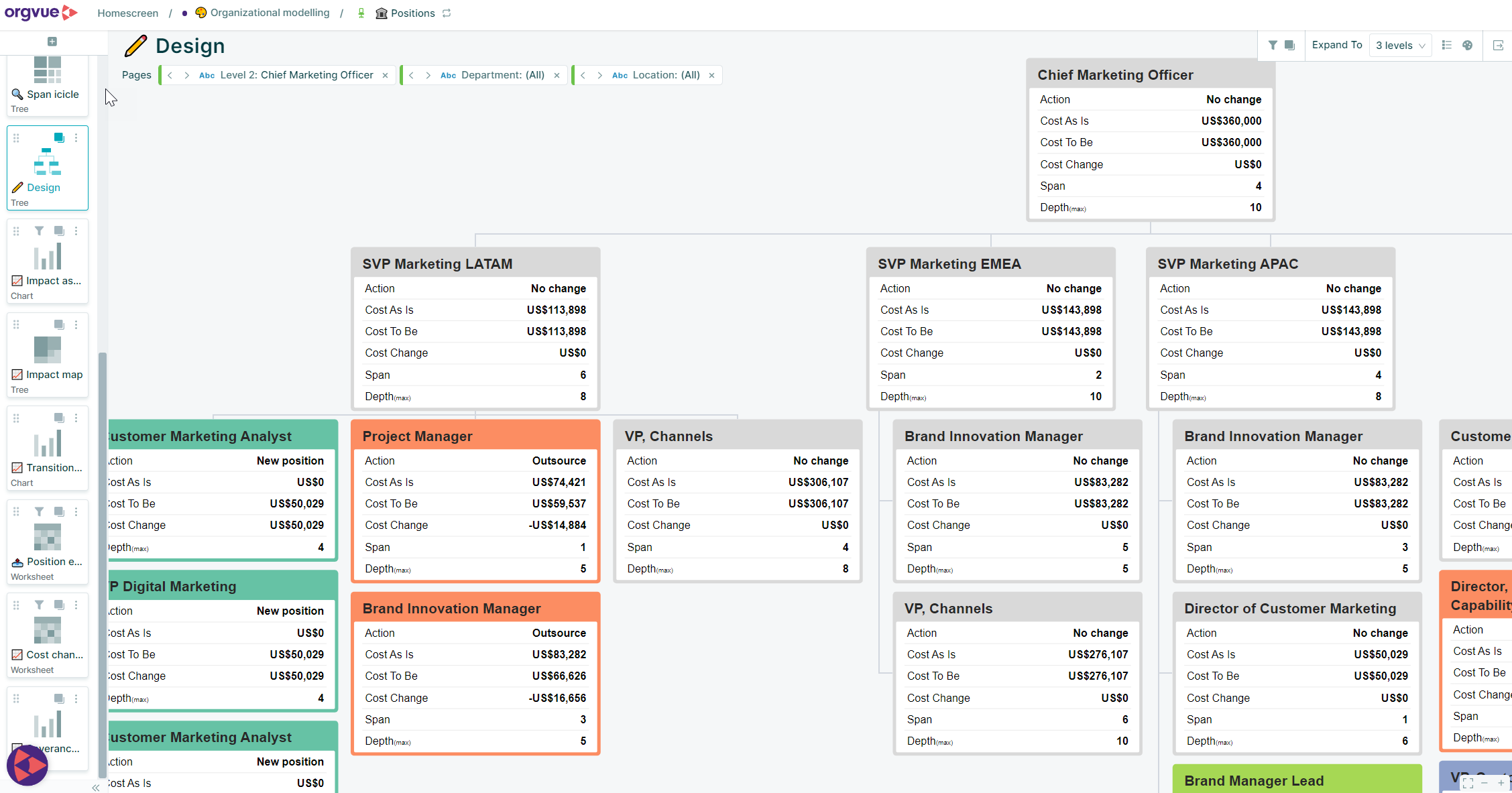Go to the previous Location page value
Image resolution: width=1512 pixels, height=793 pixels.
click(x=583, y=75)
